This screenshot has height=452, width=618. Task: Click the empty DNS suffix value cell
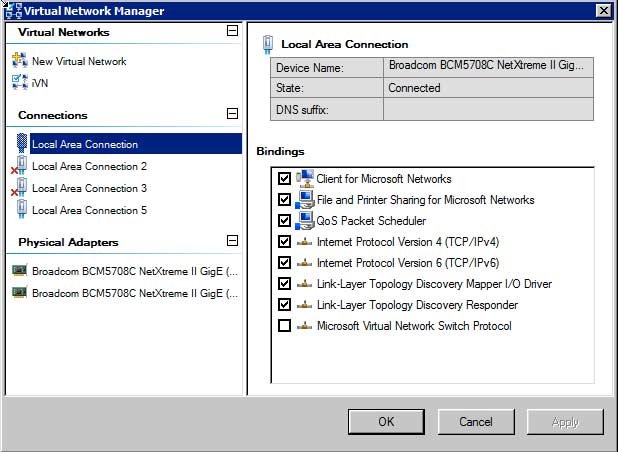pos(488,109)
